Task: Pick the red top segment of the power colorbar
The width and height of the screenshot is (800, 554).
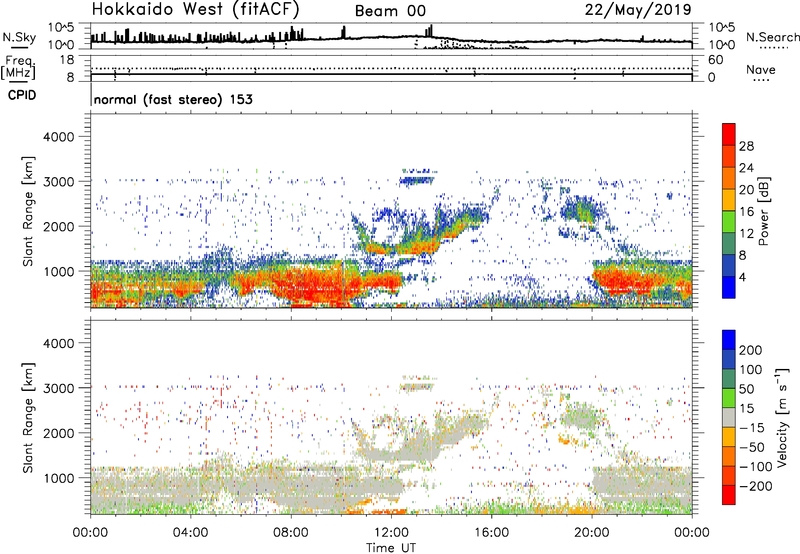Action: (729, 135)
